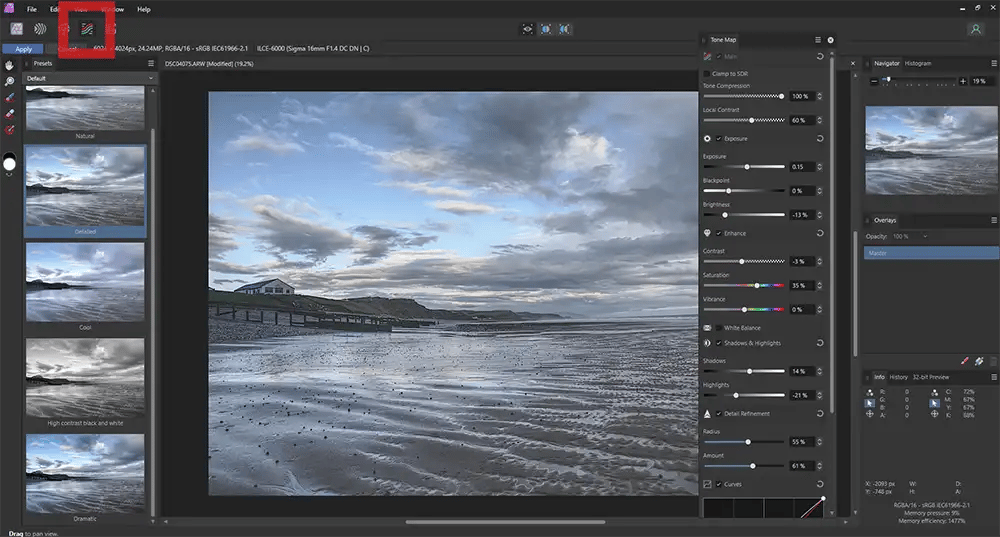Select the View (hand) tool
Image resolution: width=1000 pixels, height=537 pixels.
click(10, 65)
